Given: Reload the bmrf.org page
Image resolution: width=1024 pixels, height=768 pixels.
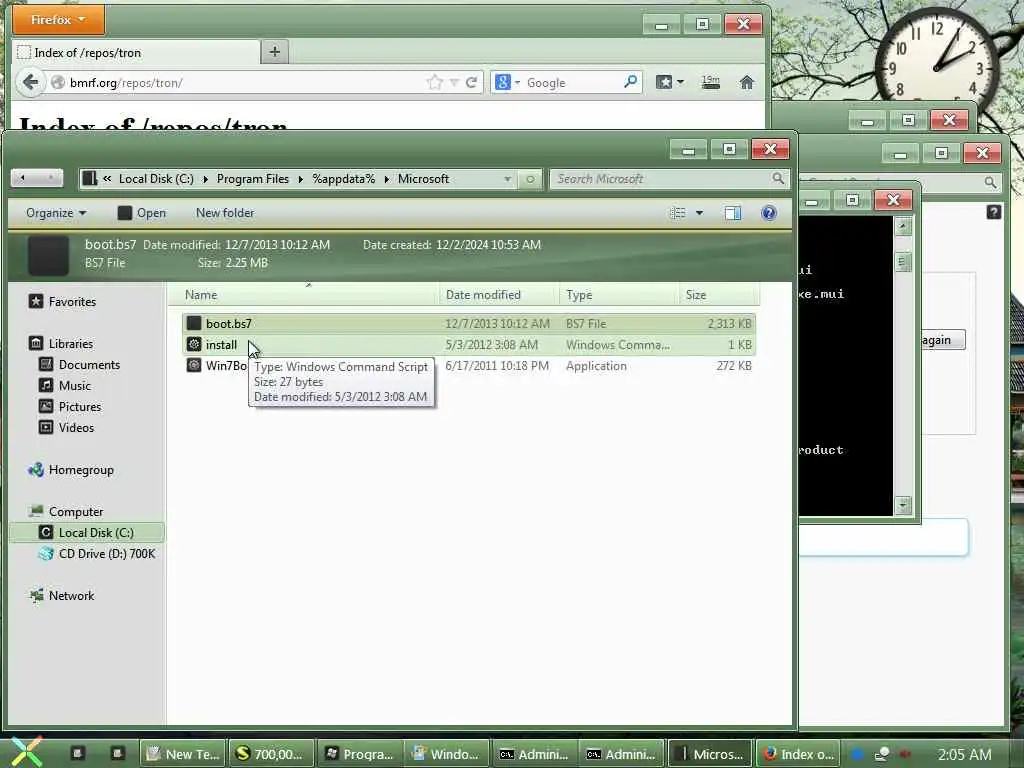Looking at the screenshot, I should 472,82.
